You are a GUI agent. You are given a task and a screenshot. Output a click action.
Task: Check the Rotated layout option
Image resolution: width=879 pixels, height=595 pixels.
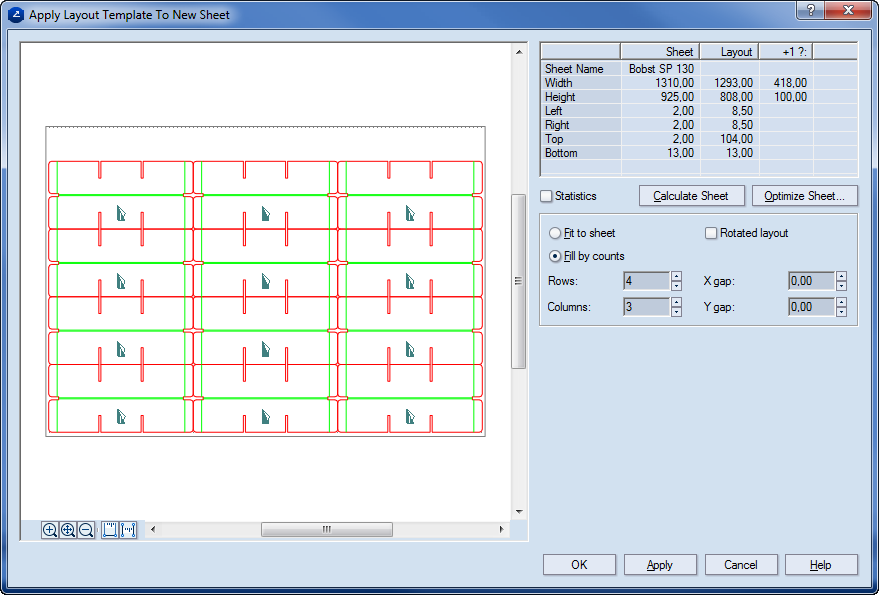(x=711, y=233)
